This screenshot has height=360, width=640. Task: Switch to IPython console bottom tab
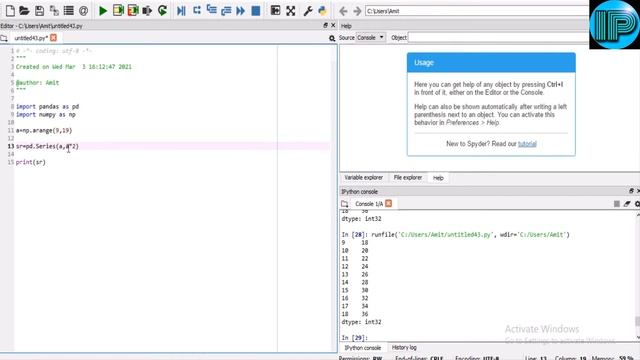click(x=362, y=348)
